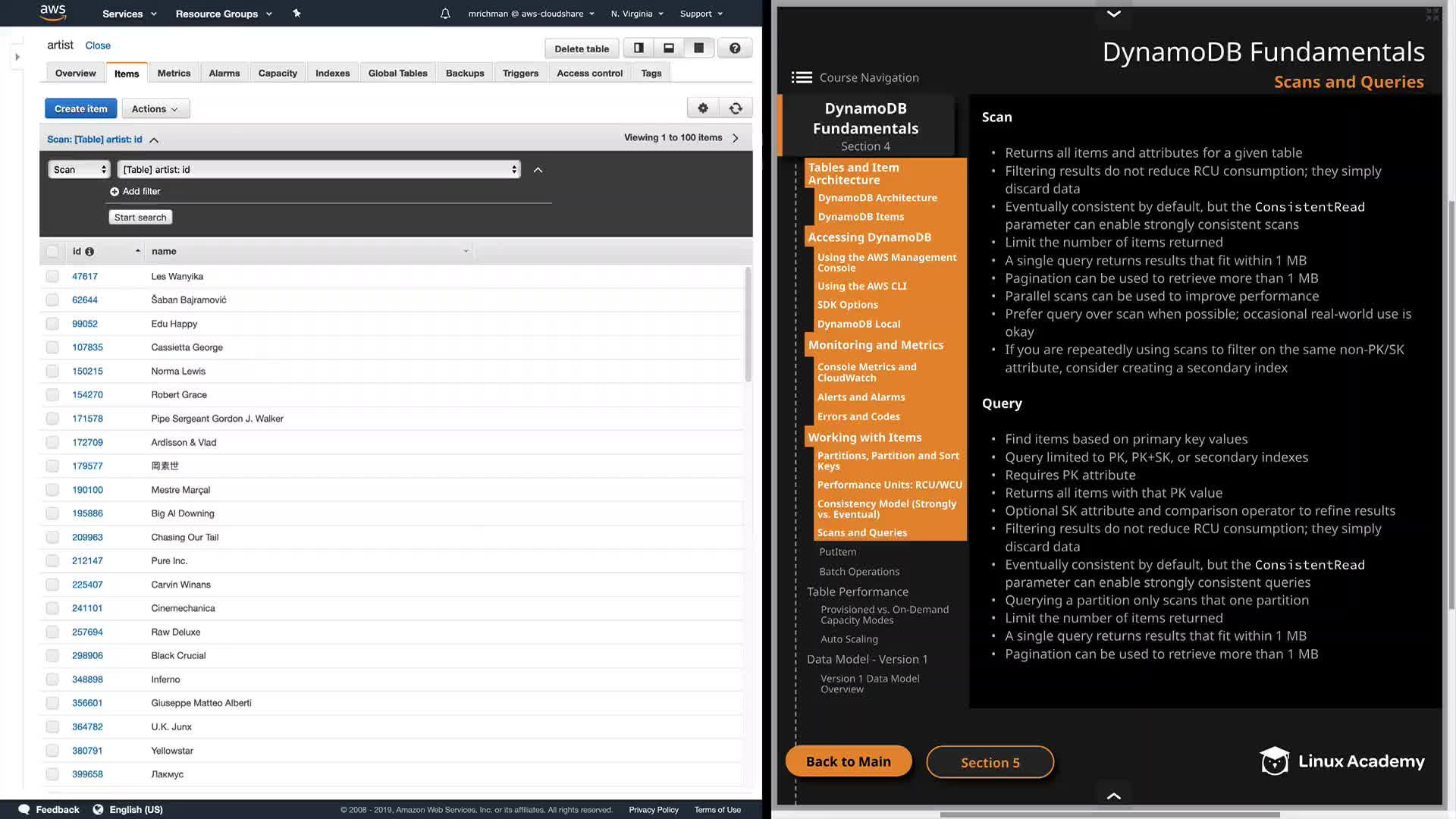Open the Course Navigation hamburger icon
The width and height of the screenshot is (1456, 819).
click(x=802, y=77)
